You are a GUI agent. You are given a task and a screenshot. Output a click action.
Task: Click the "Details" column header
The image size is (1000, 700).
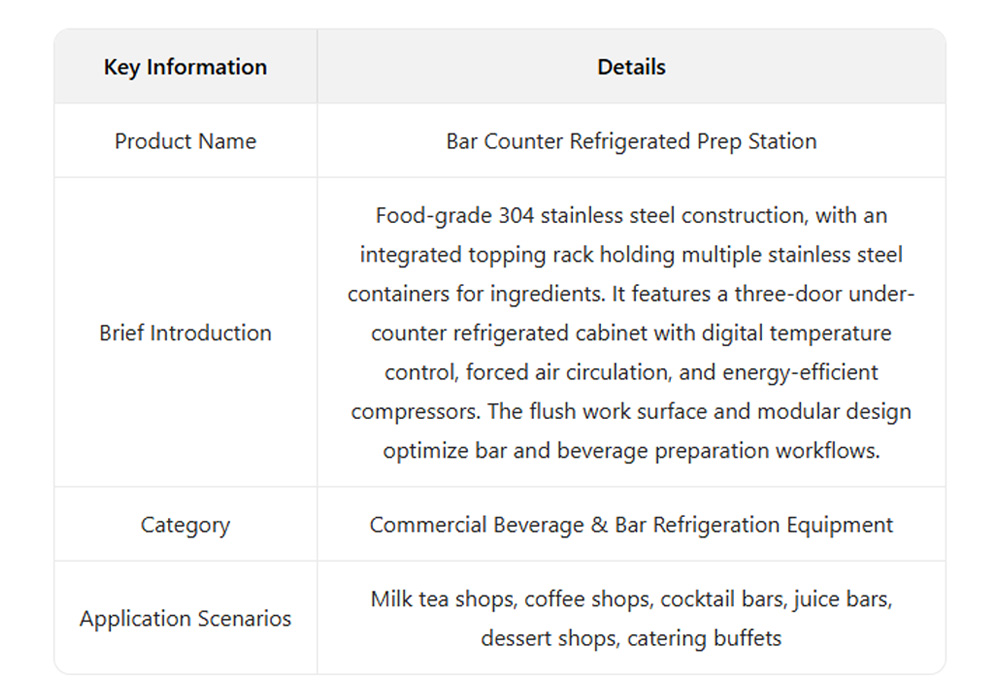coord(631,68)
